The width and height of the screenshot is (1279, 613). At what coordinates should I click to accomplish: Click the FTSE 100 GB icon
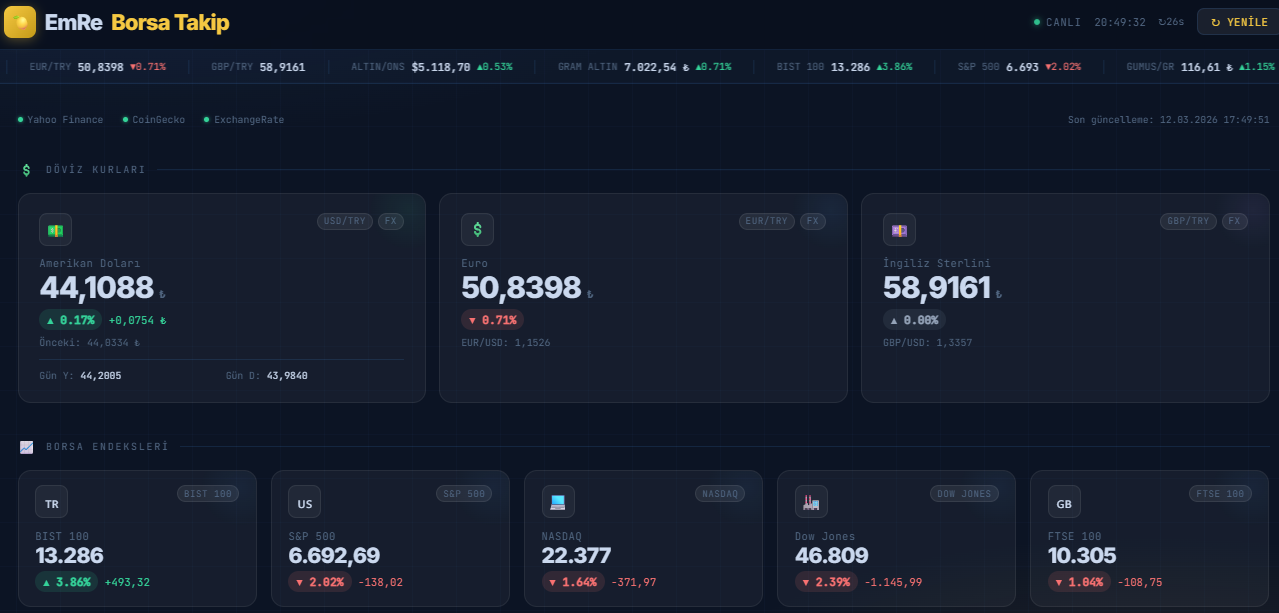[1063, 502]
